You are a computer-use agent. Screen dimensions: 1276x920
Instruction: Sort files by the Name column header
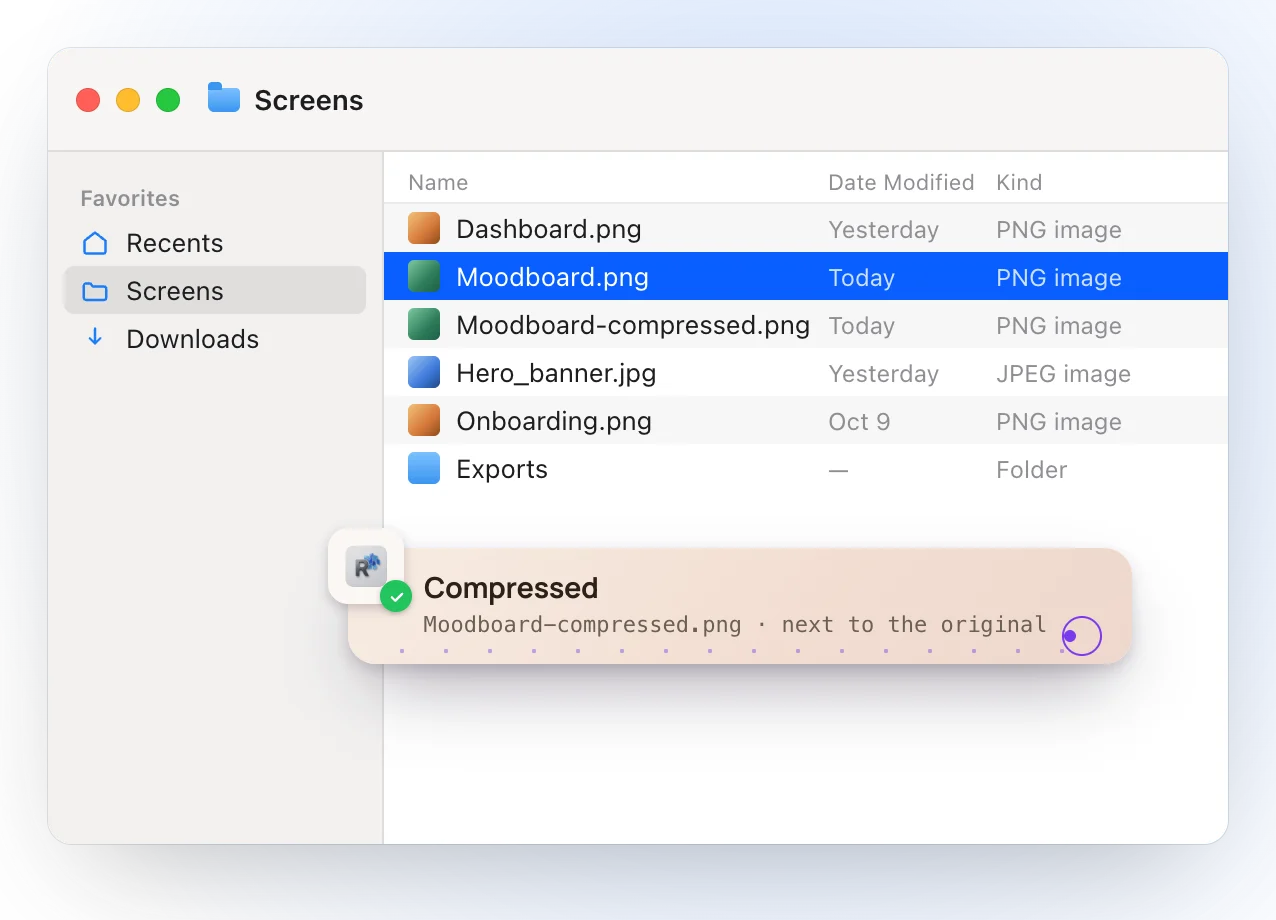(438, 182)
